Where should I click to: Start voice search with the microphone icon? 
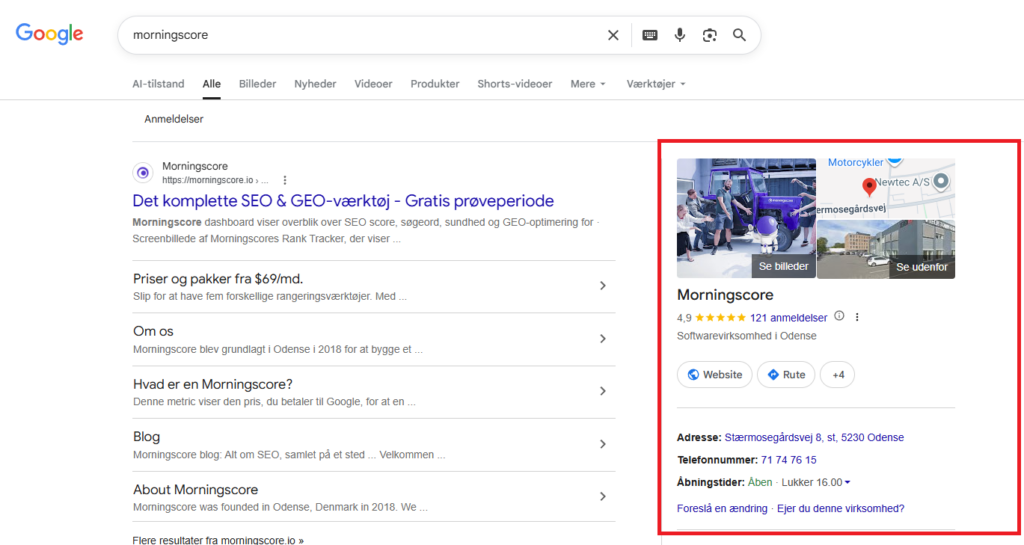[x=679, y=35]
